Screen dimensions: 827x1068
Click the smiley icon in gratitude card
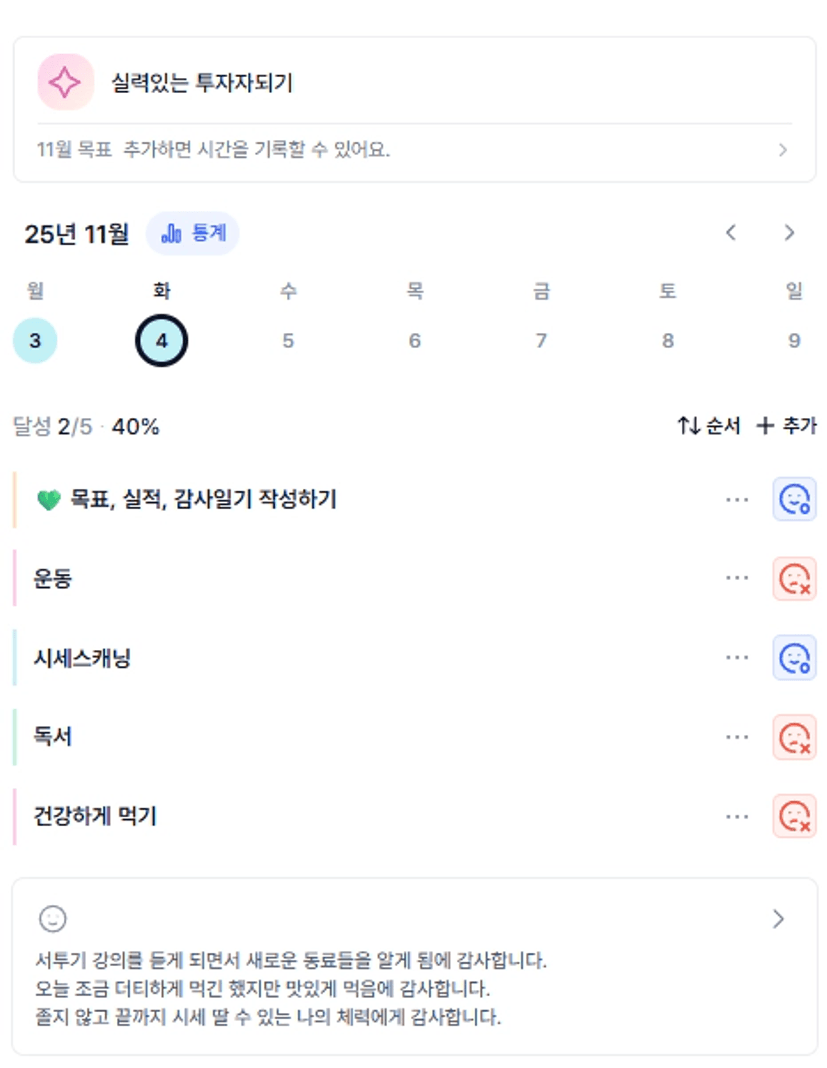(52, 918)
